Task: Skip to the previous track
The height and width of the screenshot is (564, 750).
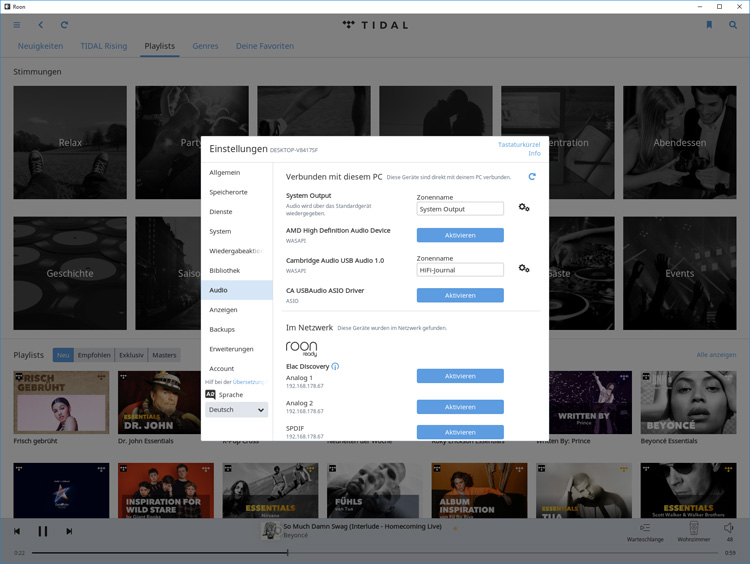Action: 17,531
